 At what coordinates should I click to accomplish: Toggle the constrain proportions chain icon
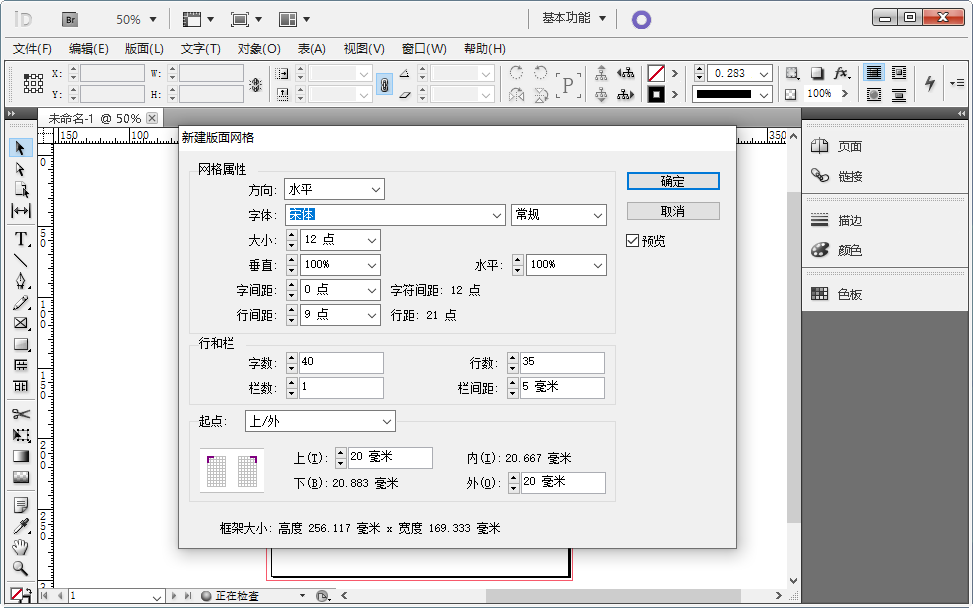(384, 84)
